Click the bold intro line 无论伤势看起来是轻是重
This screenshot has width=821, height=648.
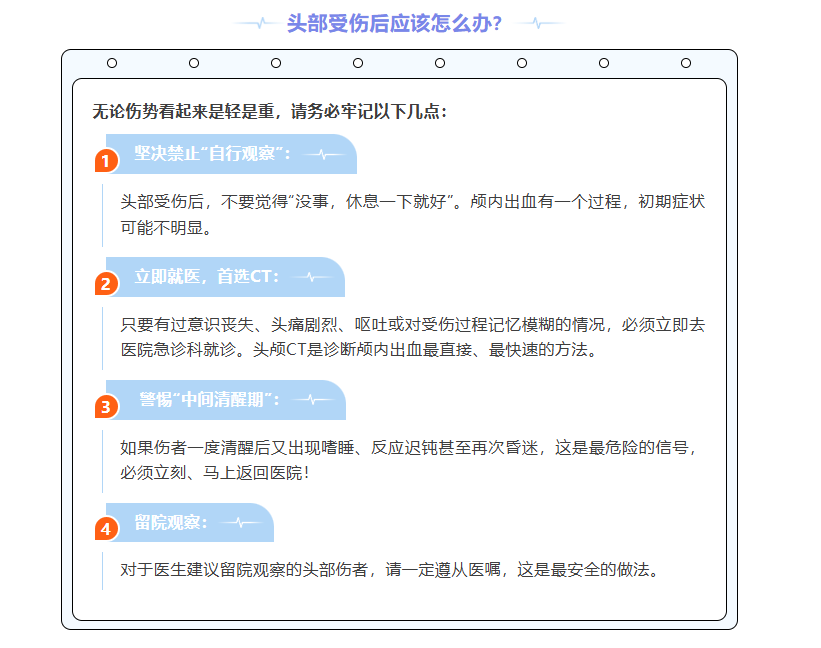(270, 111)
